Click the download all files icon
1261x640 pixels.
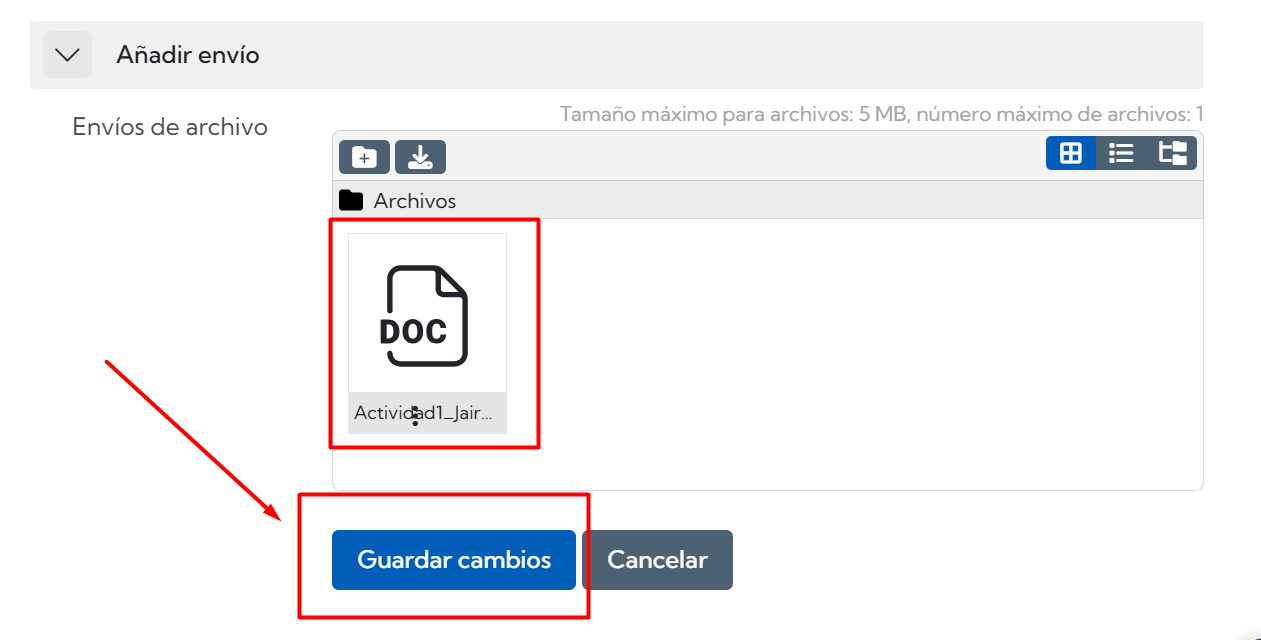coord(420,157)
